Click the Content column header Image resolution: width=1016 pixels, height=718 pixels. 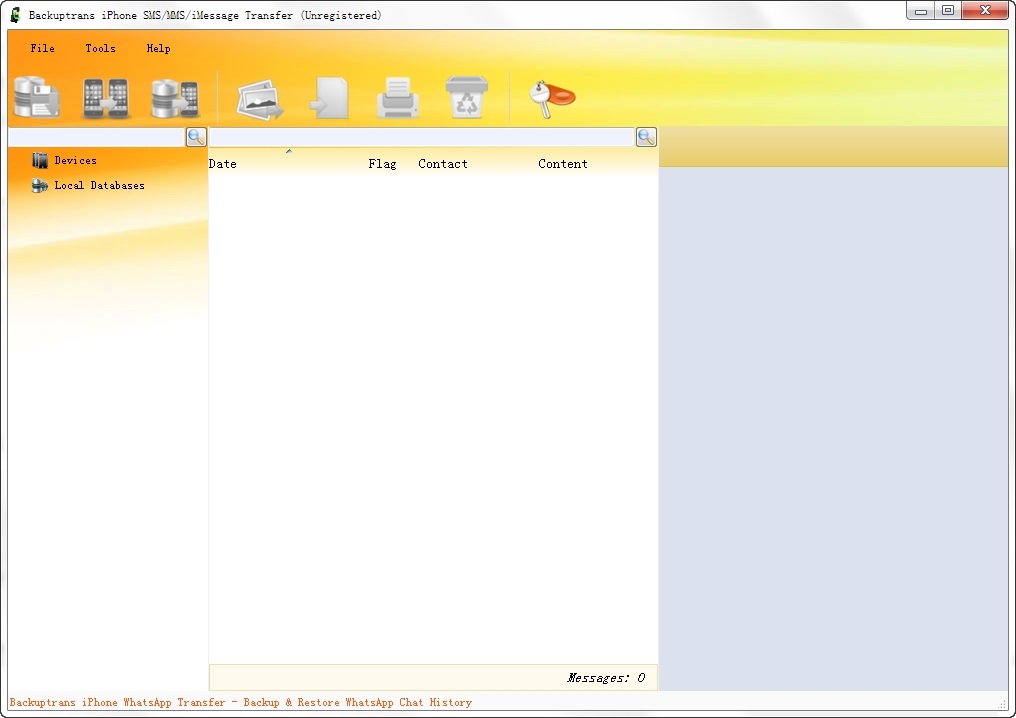(563, 164)
